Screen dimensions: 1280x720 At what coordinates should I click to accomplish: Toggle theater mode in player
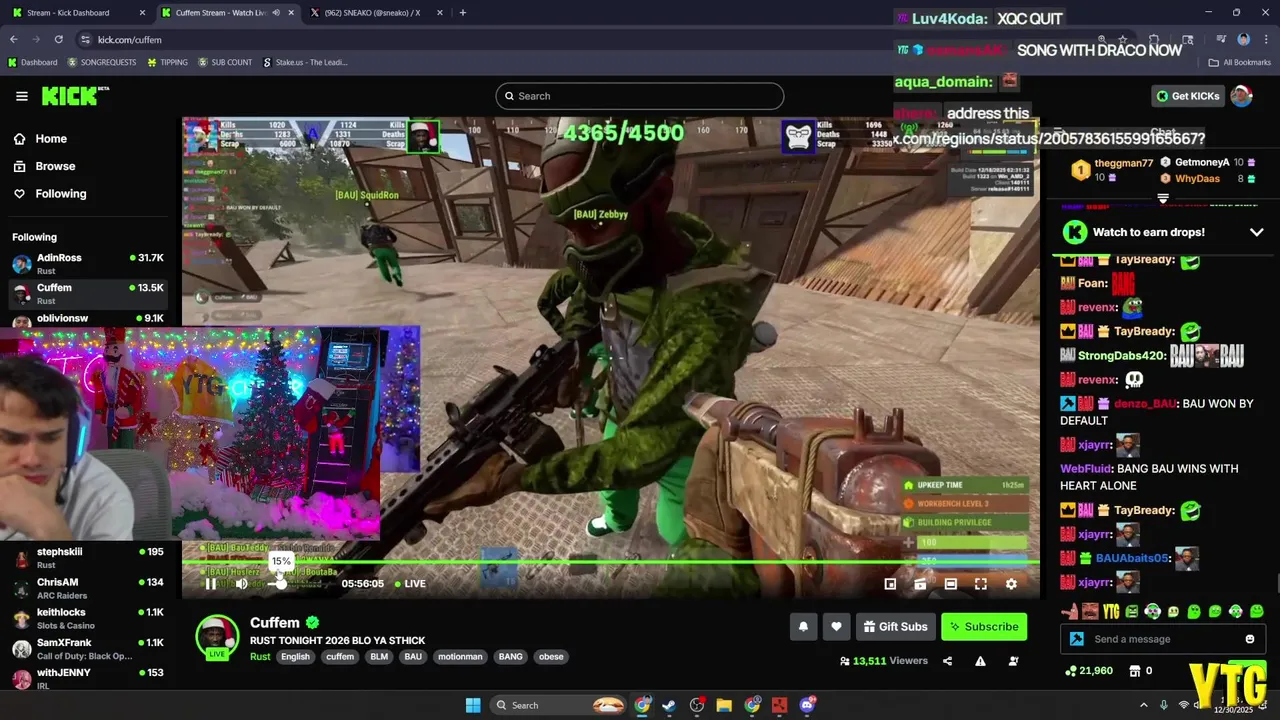click(x=951, y=584)
